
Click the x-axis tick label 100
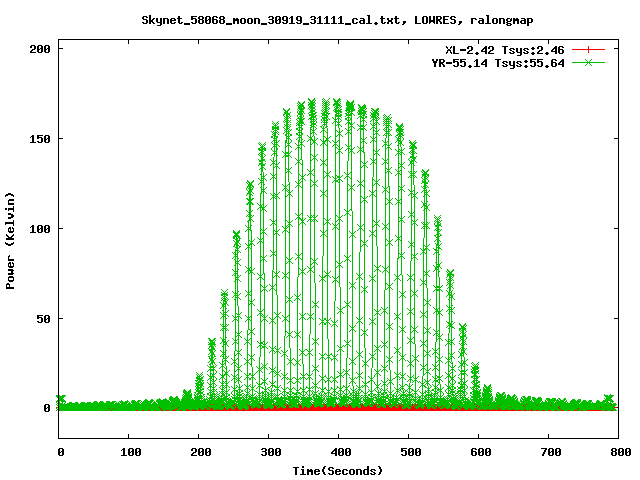pyautogui.click(x=131, y=452)
